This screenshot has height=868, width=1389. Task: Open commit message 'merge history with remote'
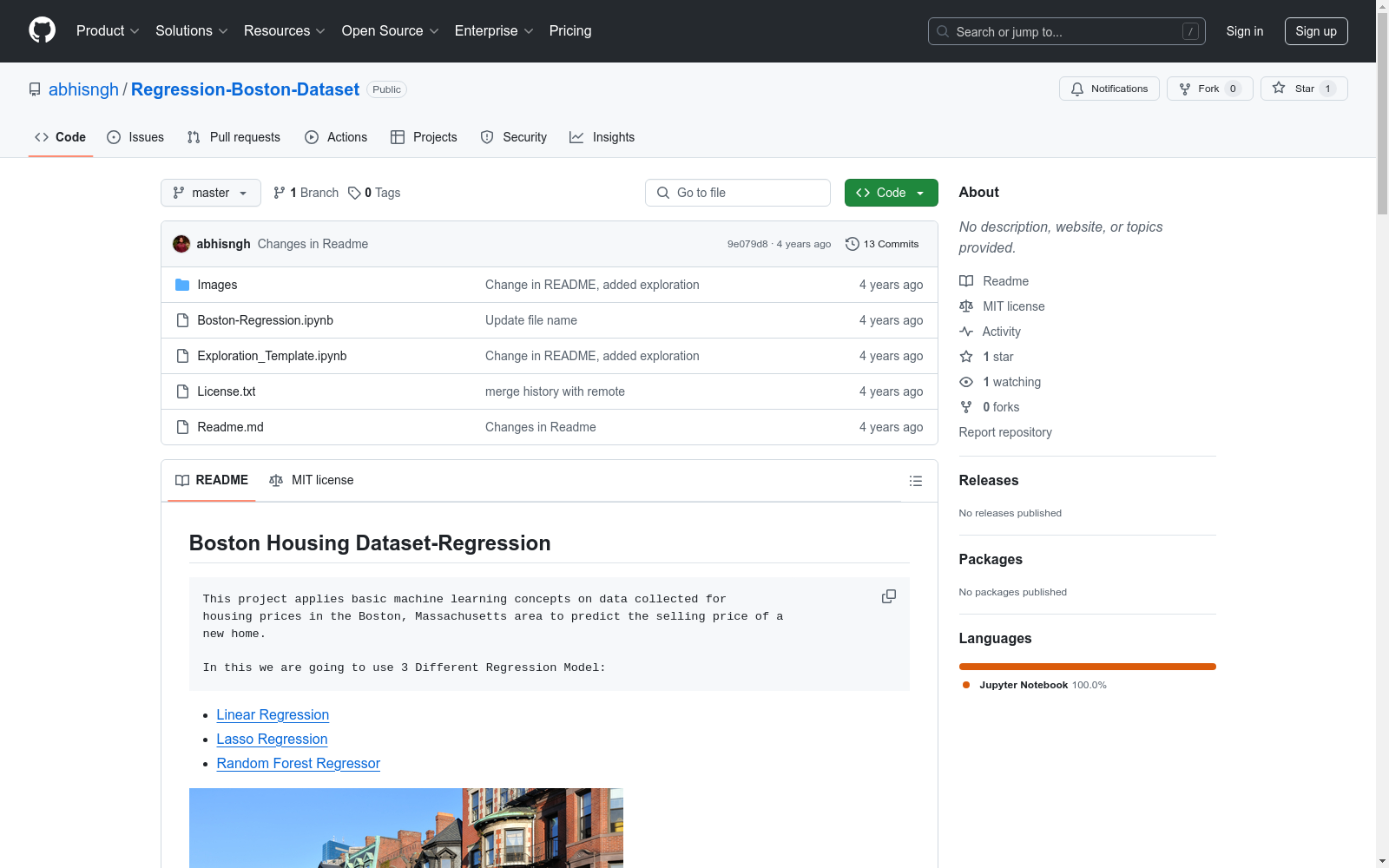tap(555, 391)
